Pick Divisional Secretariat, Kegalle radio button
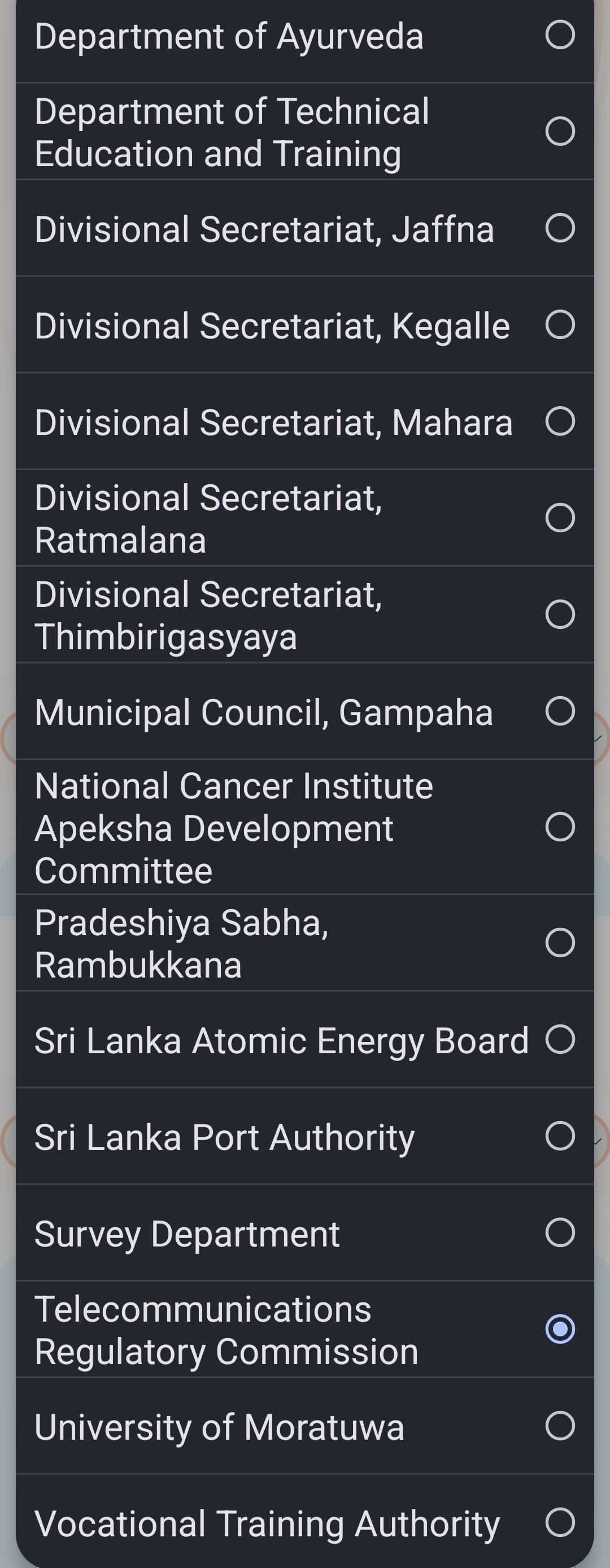Image resolution: width=610 pixels, height=1568 pixels. pyautogui.click(x=560, y=324)
